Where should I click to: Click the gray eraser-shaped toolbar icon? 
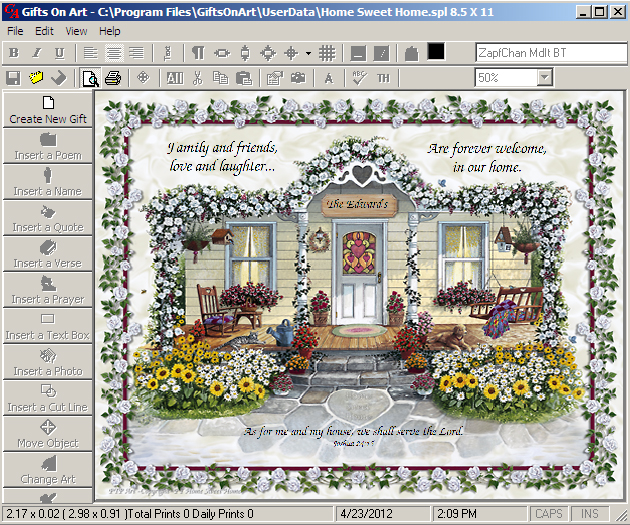coord(59,78)
